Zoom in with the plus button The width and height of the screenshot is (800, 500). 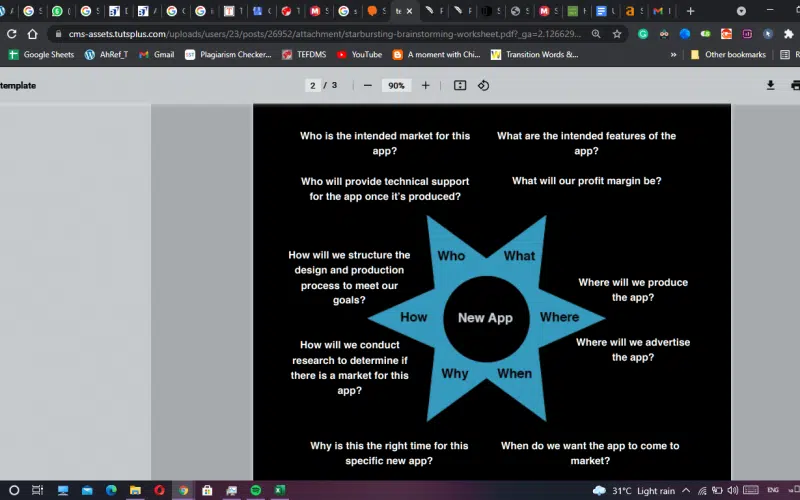(x=425, y=86)
